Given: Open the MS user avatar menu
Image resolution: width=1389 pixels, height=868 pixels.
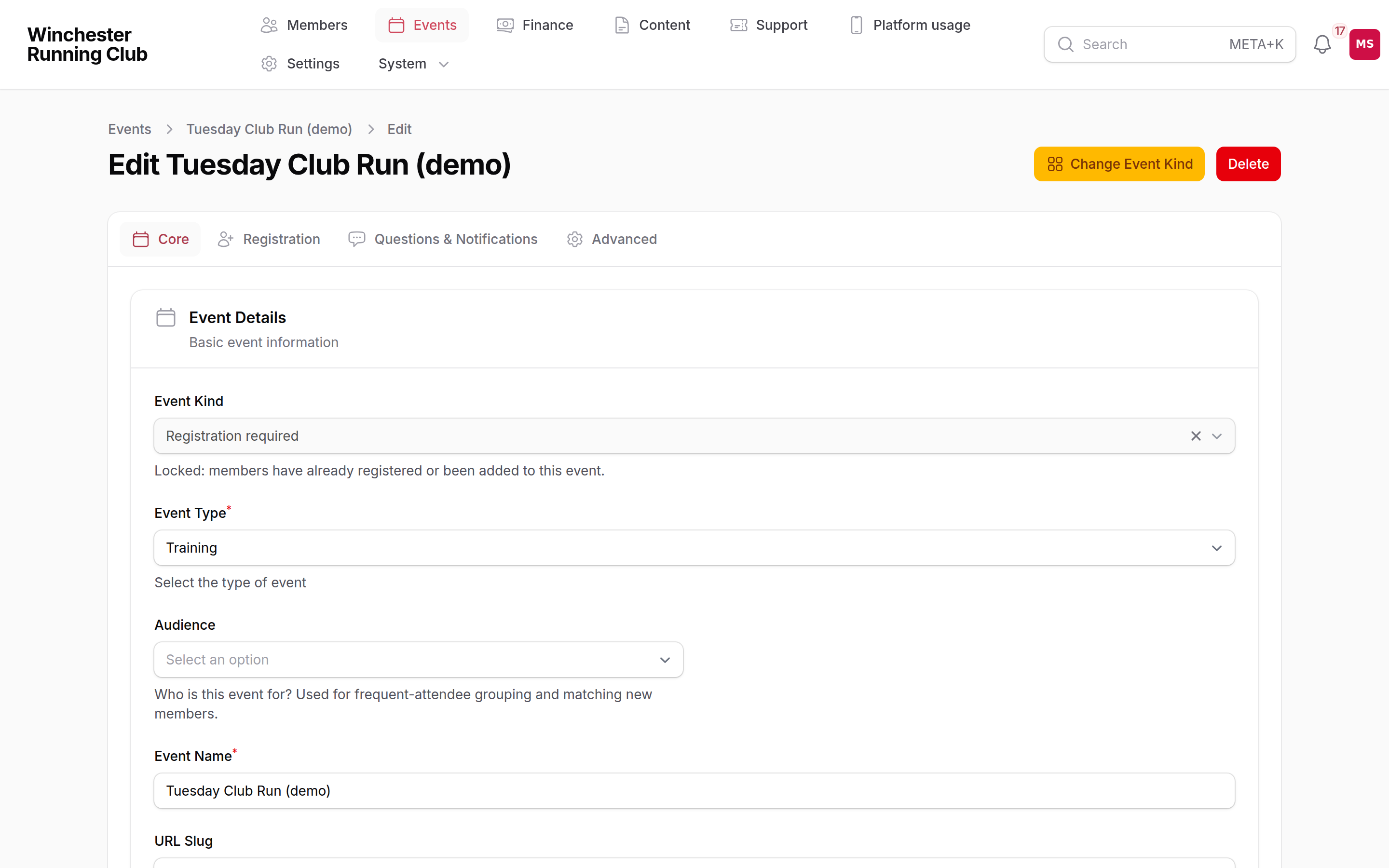Looking at the screenshot, I should coord(1364,44).
